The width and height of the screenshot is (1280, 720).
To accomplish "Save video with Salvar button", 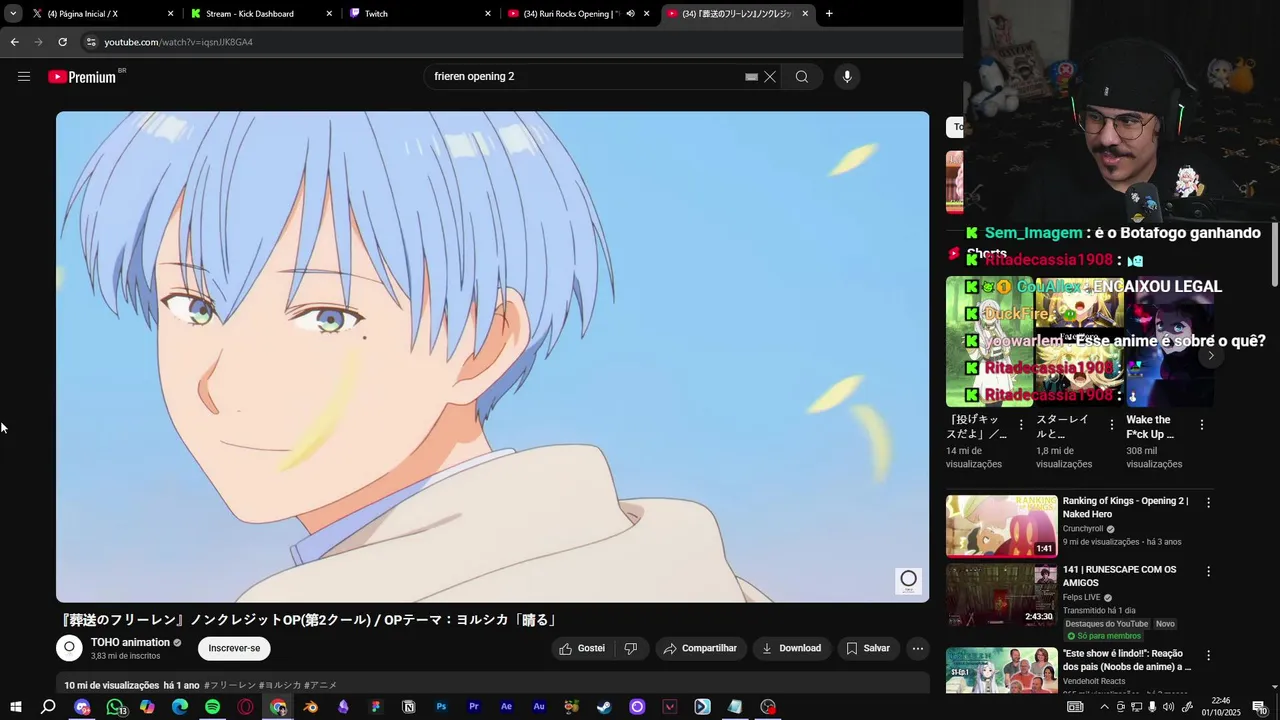I will pos(868,648).
